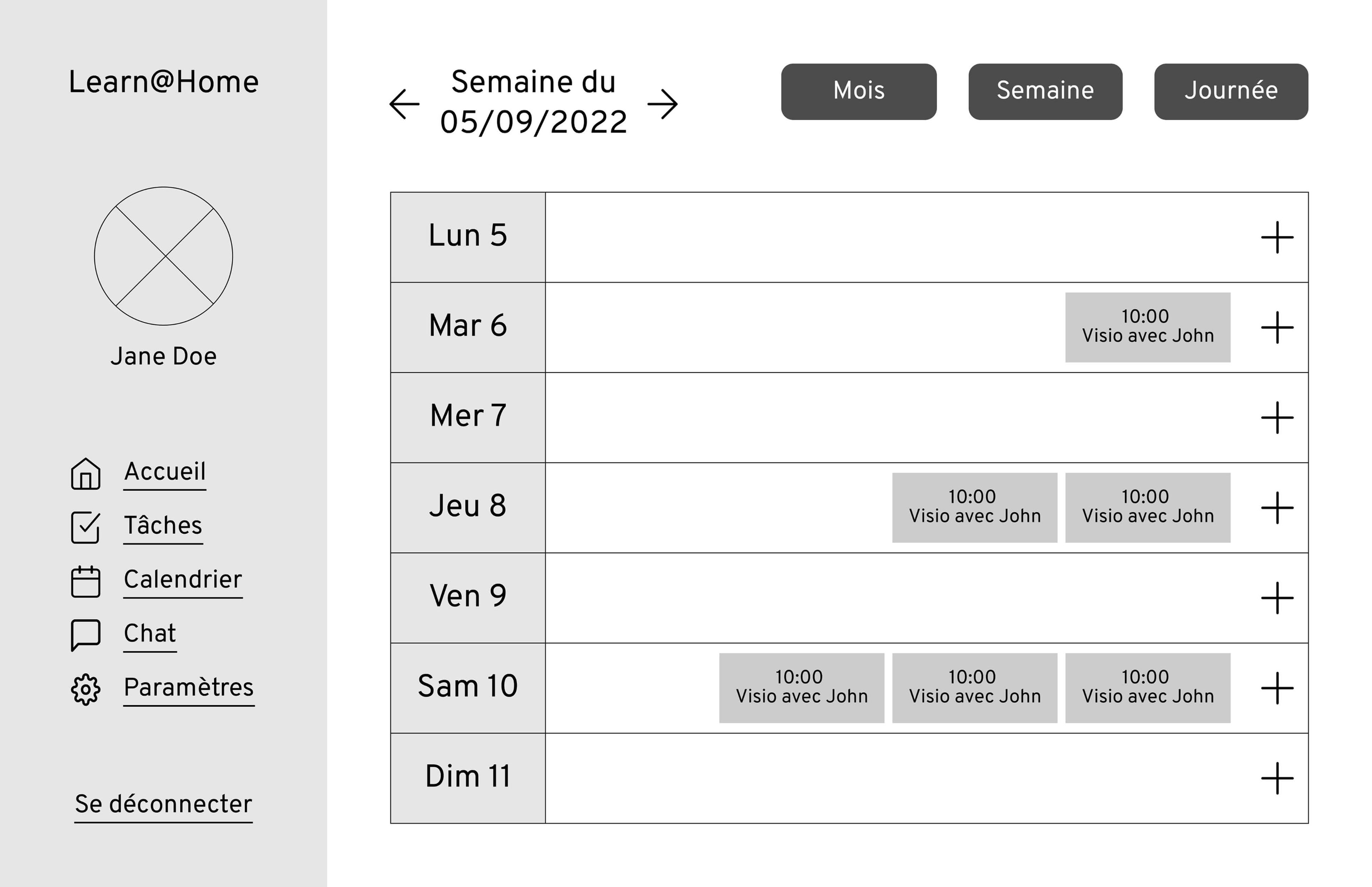Select the leftmost event on Sam 10
Viewport: 1372px width, 887px height.
pyautogui.click(x=801, y=688)
